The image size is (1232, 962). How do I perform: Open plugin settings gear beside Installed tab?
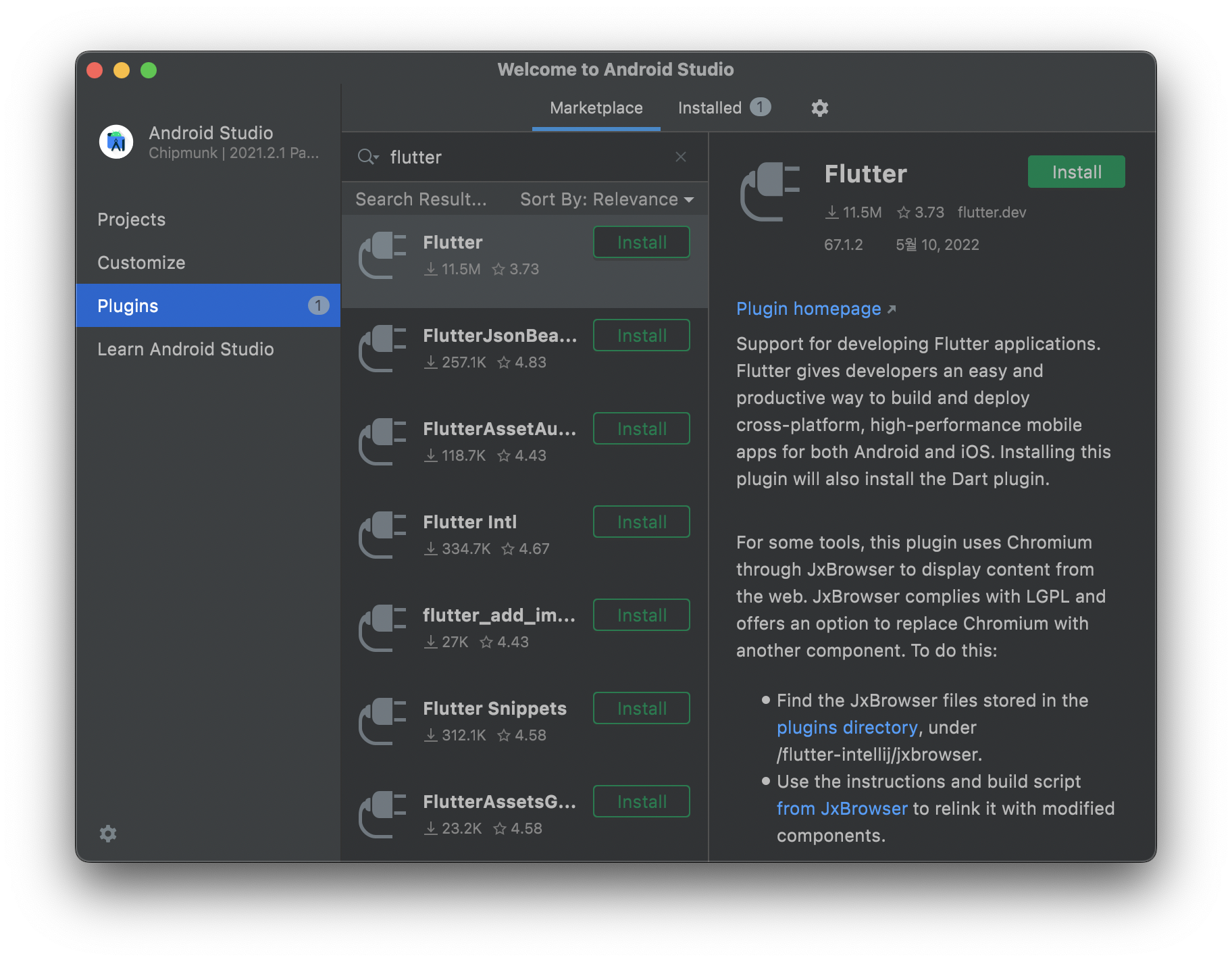[820, 108]
